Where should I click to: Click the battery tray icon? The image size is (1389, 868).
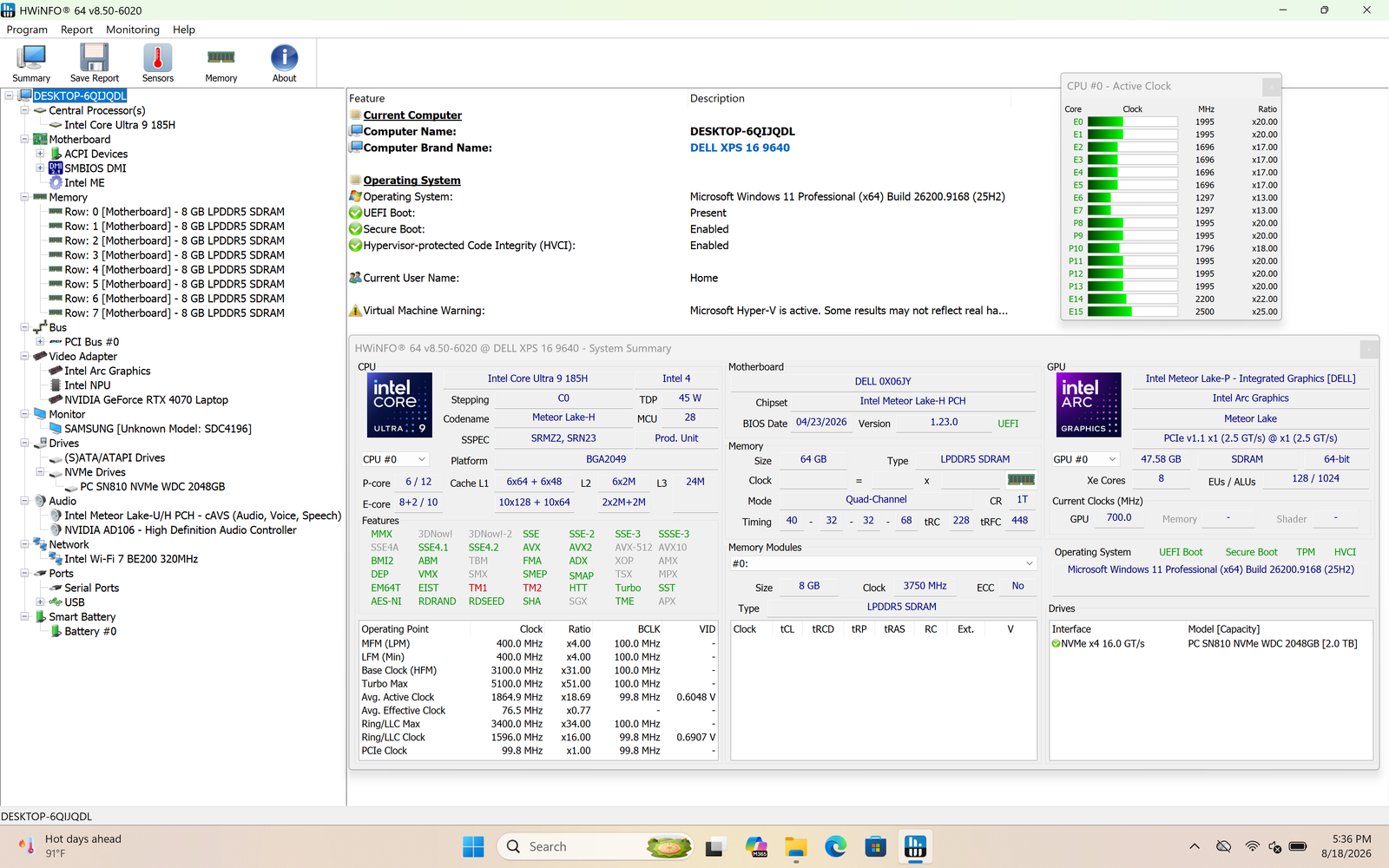(x=1298, y=846)
